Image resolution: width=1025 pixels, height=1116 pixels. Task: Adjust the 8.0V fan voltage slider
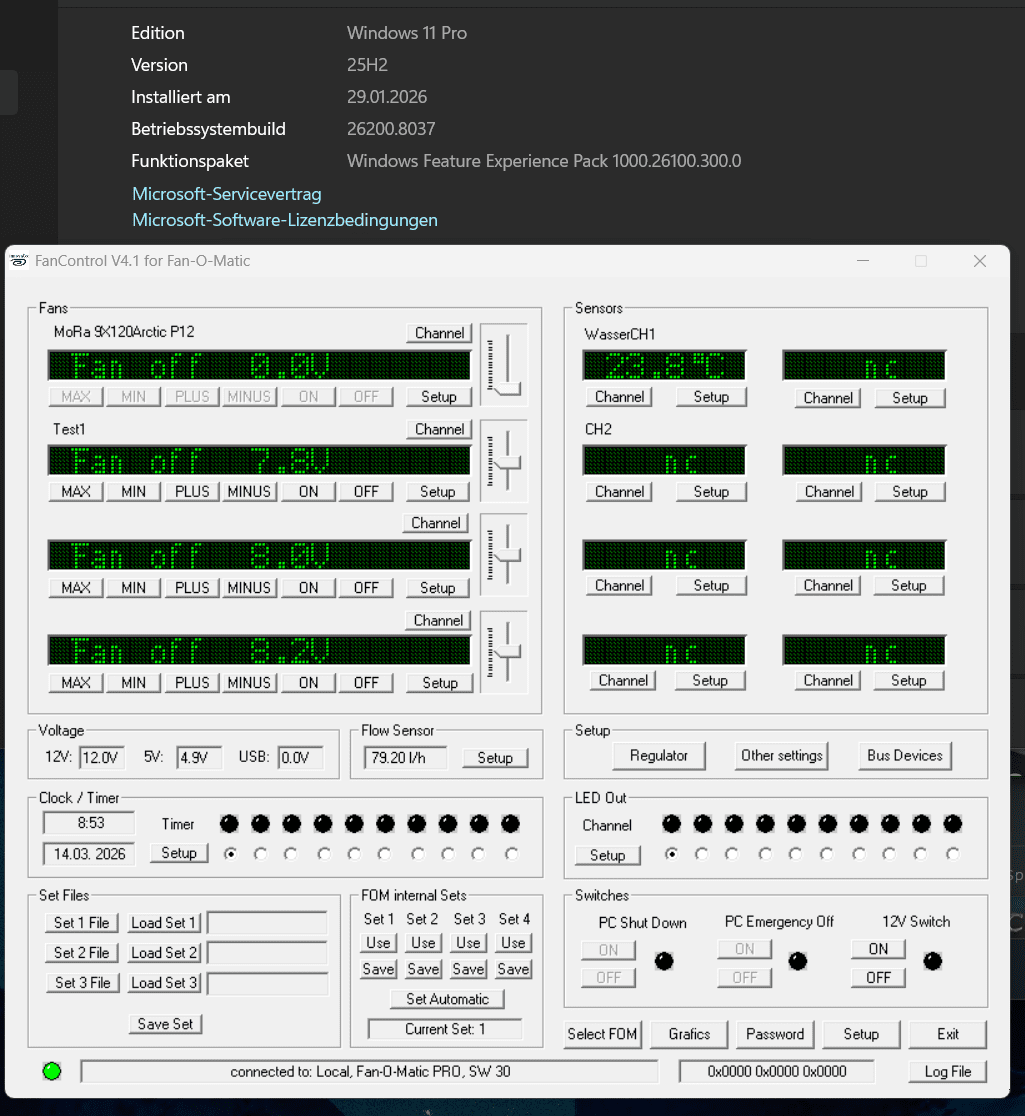[508, 557]
